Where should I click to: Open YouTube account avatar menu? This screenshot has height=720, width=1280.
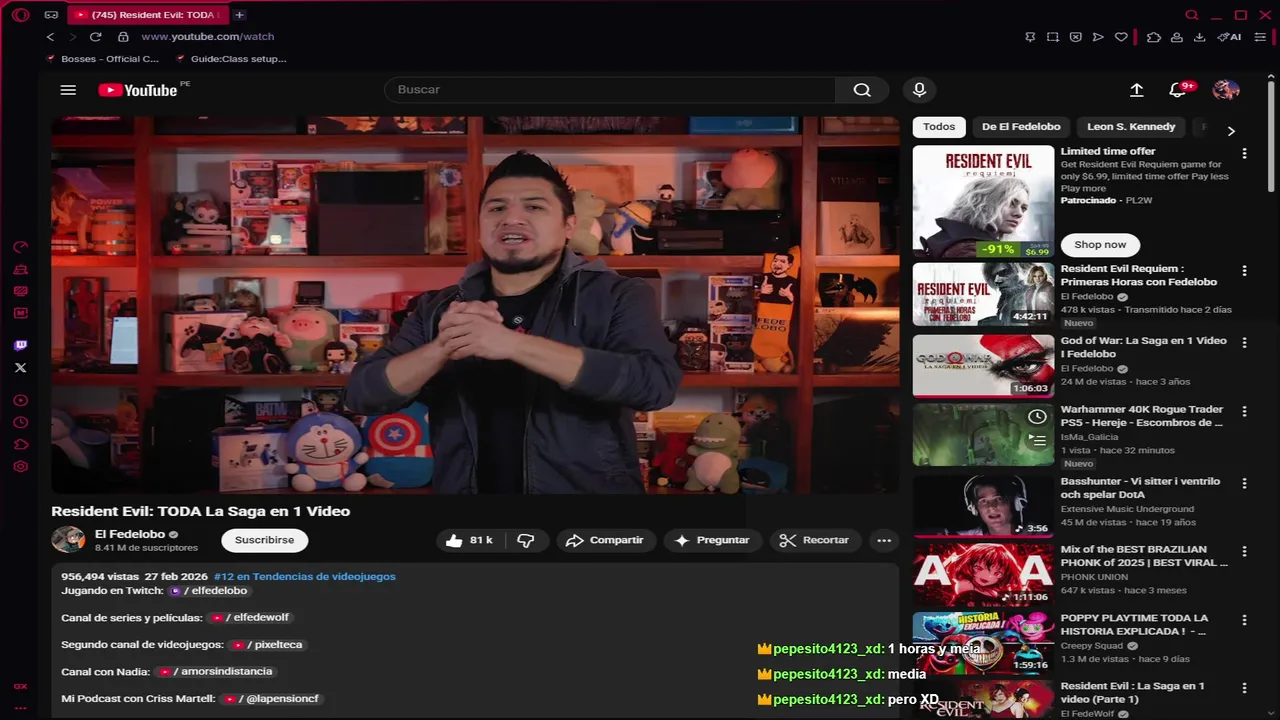click(1226, 90)
